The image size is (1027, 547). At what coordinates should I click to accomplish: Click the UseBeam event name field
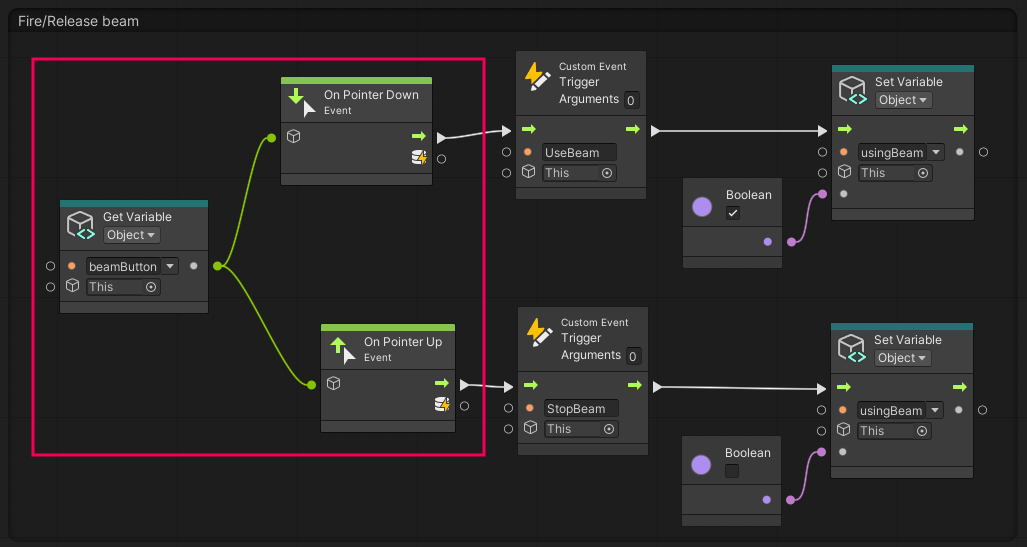tap(579, 153)
